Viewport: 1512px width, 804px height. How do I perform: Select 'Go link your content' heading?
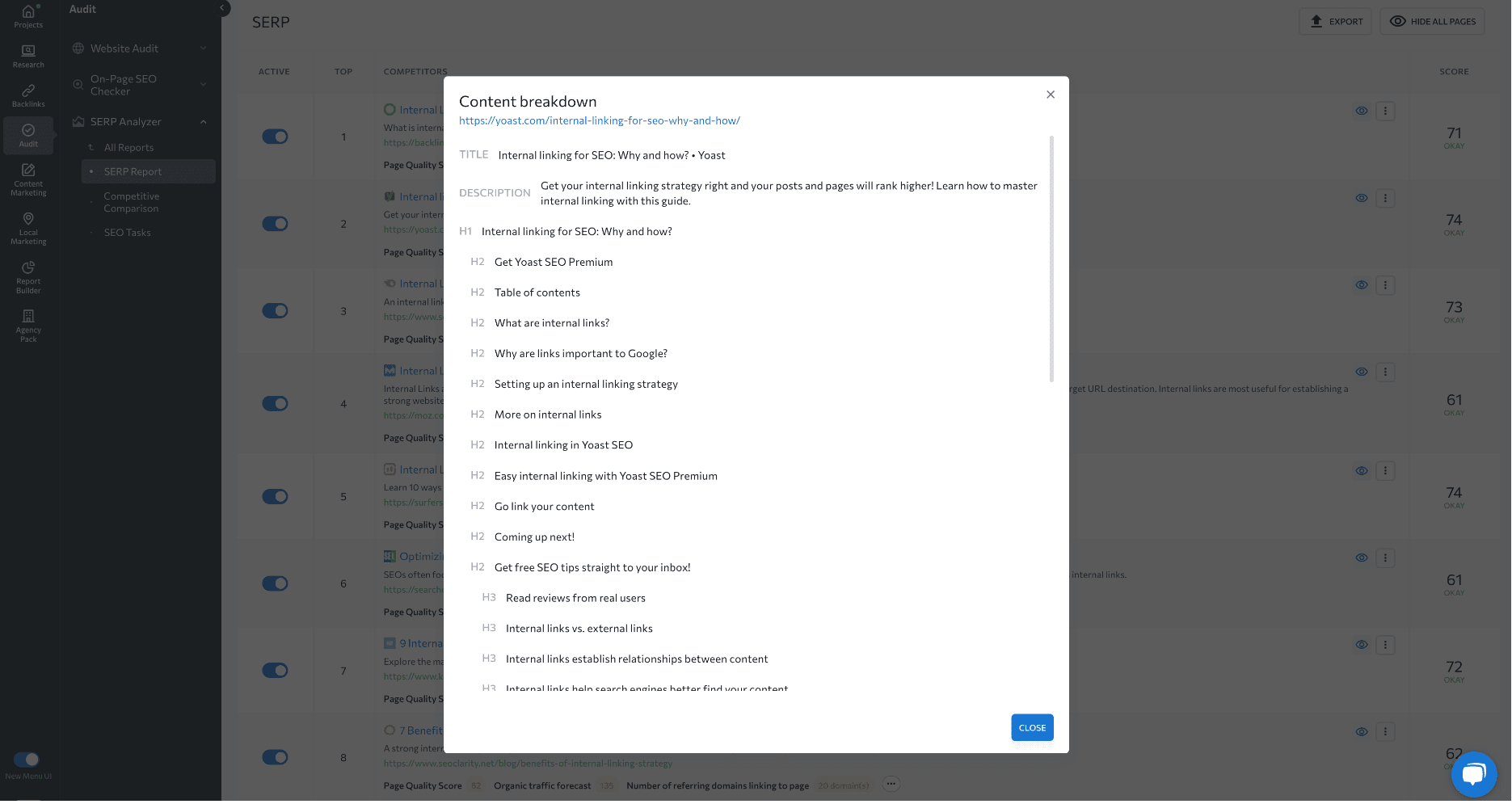coord(544,507)
